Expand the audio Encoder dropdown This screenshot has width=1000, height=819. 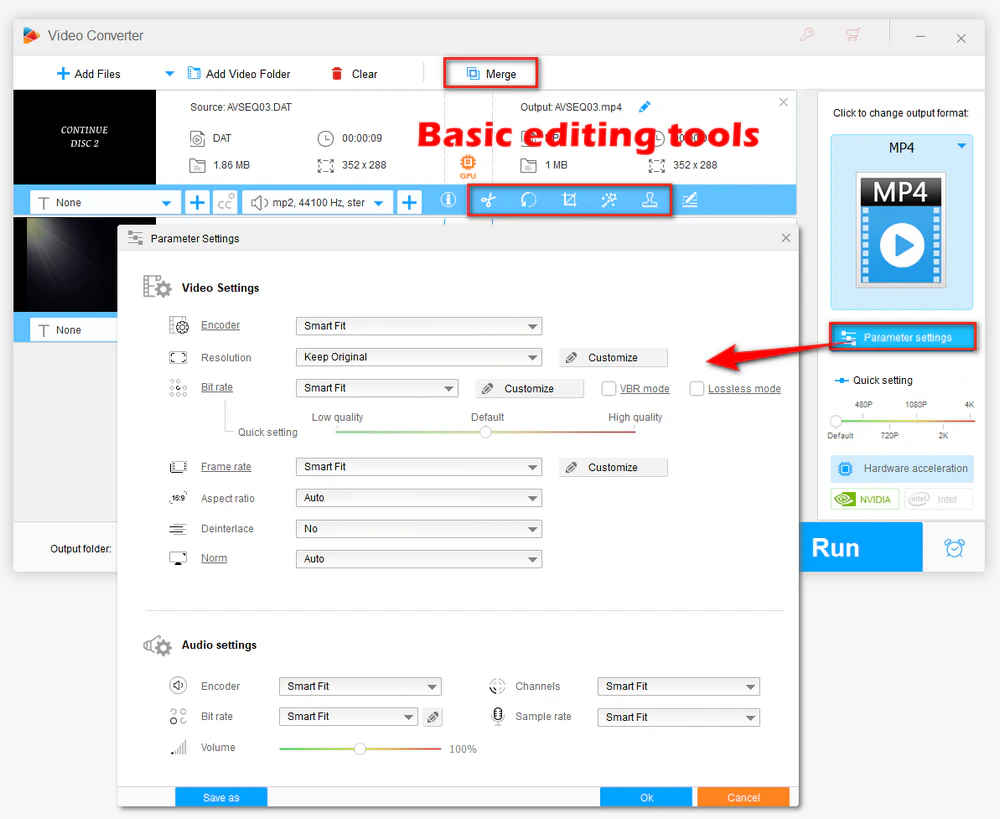(x=360, y=686)
